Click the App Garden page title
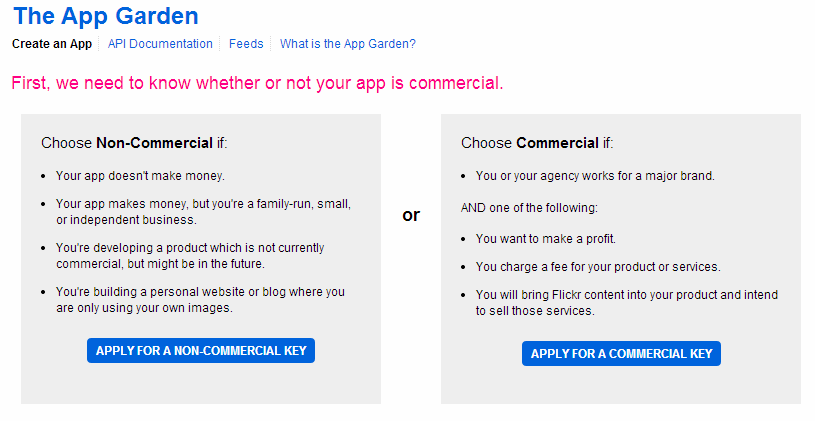Image resolution: width=815 pixels, height=421 pixels. [x=105, y=17]
